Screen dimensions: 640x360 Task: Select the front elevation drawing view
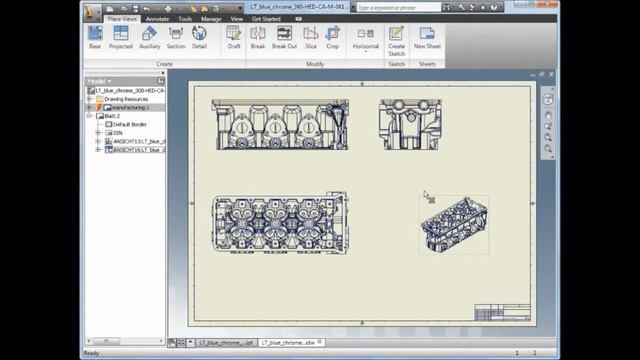(x=280, y=124)
